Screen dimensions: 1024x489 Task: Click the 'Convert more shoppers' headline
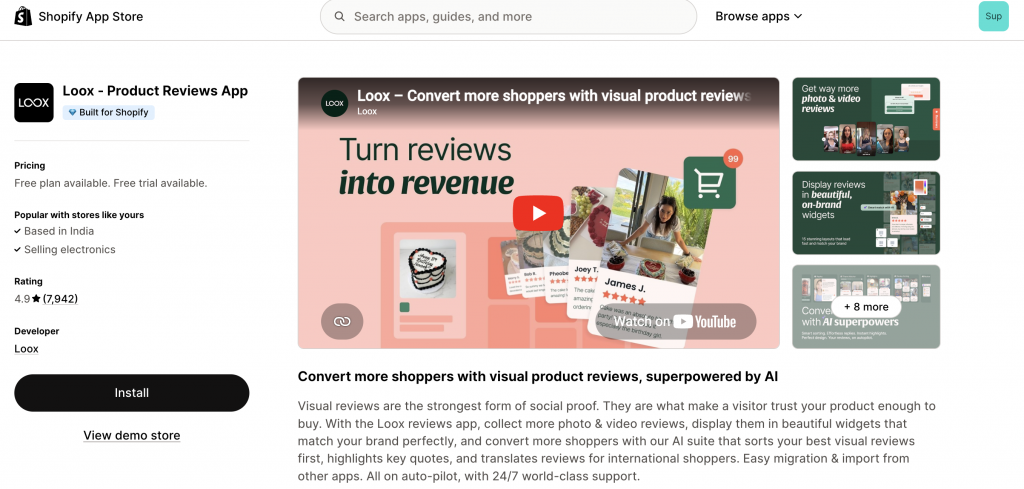tap(537, 377)
